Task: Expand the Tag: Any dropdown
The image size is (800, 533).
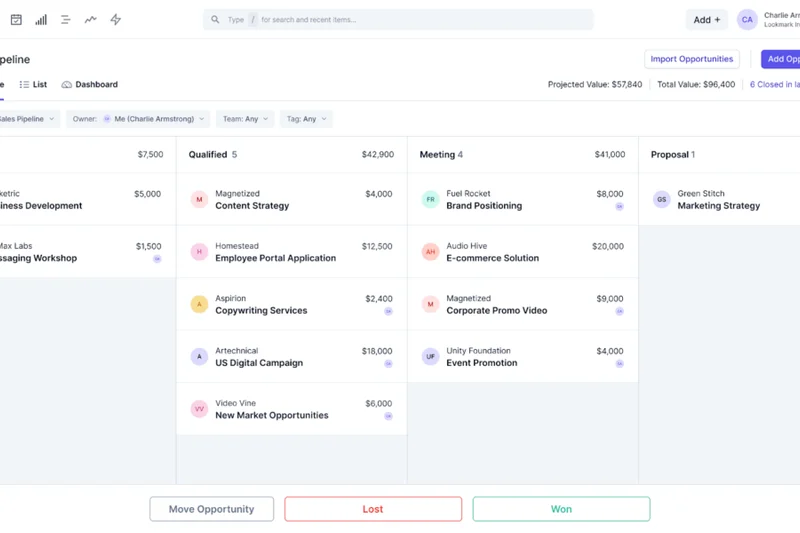Action: coord(306,119)
